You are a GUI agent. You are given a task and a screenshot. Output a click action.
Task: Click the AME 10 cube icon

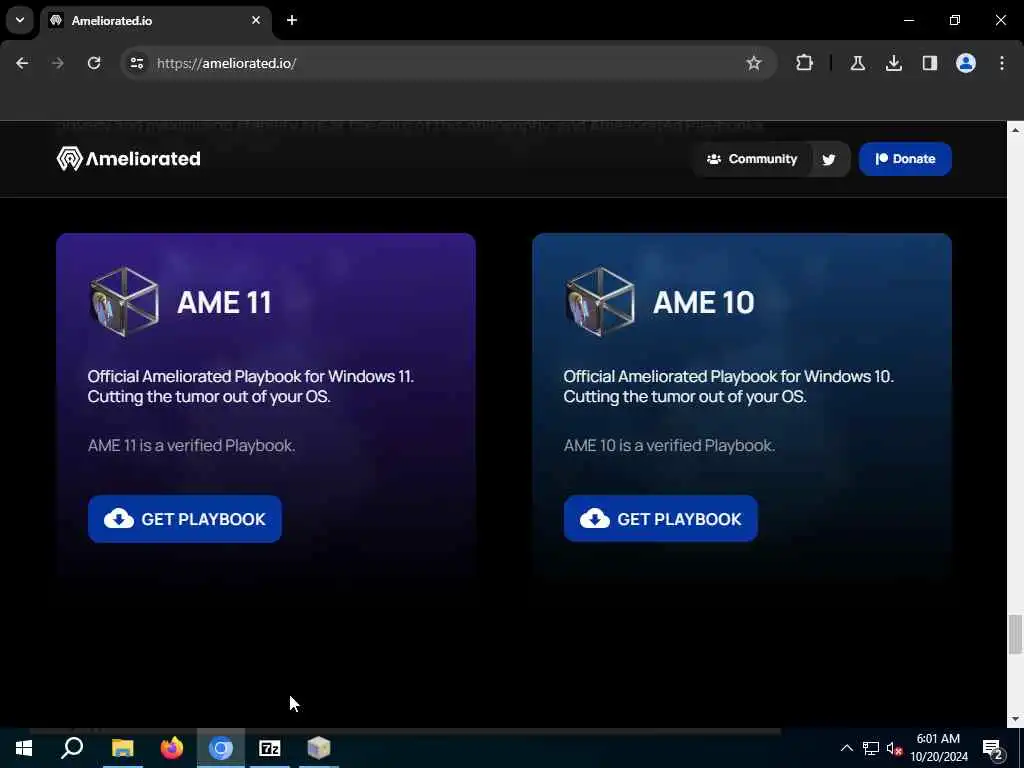(x=600, y=302)
